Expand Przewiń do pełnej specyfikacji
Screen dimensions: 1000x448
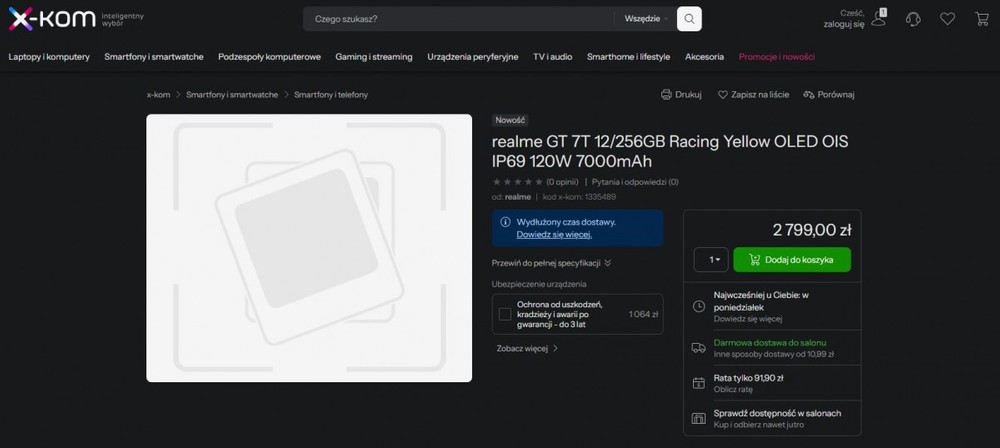click(x=551, y=263)
